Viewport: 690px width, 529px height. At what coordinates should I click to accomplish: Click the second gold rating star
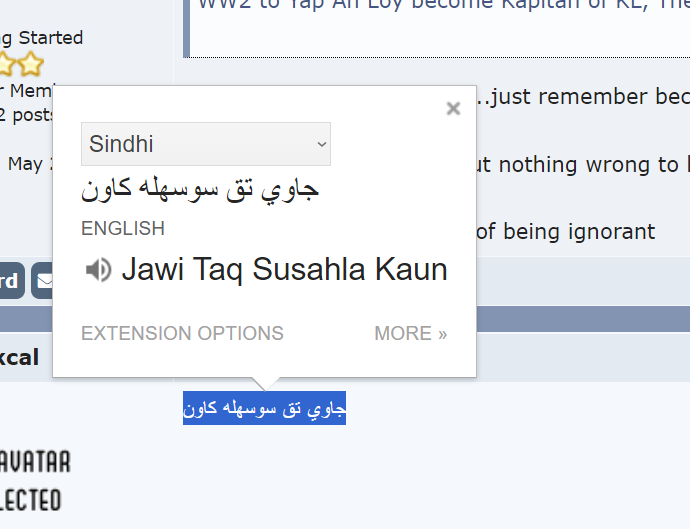[31, 64]
